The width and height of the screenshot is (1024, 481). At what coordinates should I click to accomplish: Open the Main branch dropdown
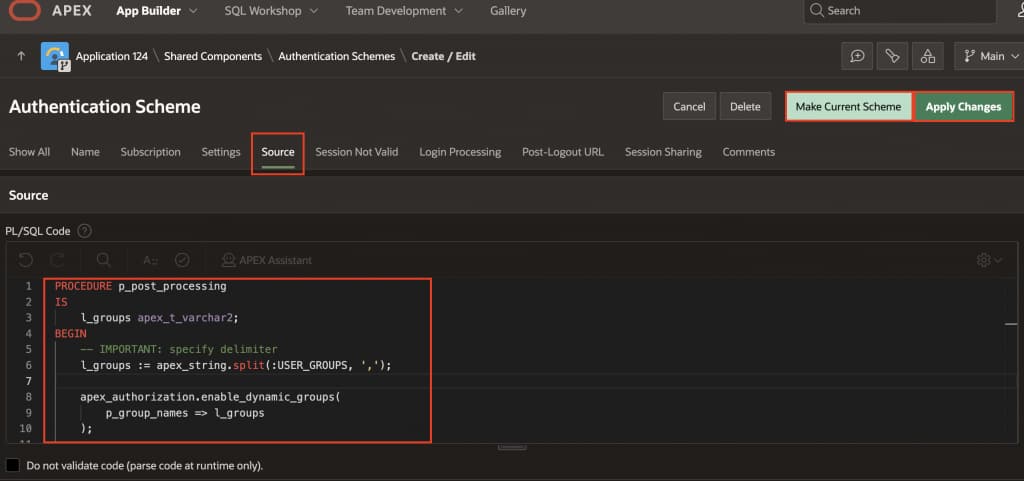988,57
